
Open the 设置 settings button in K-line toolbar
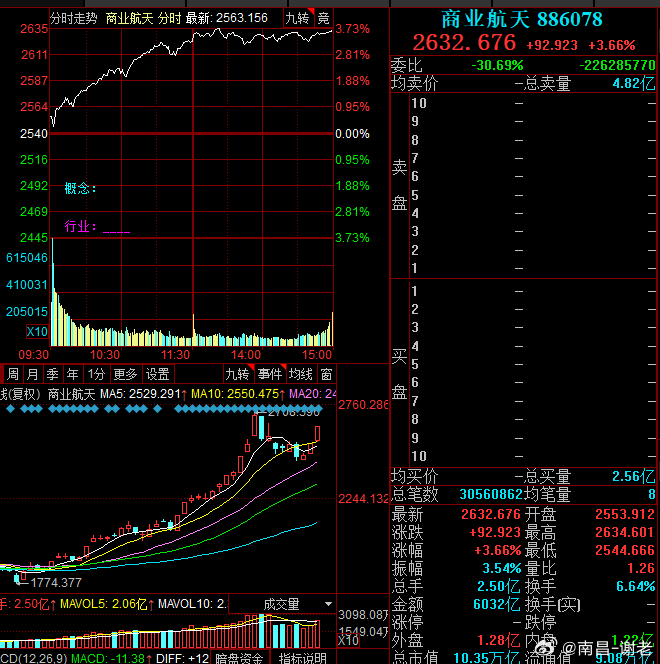158,374
